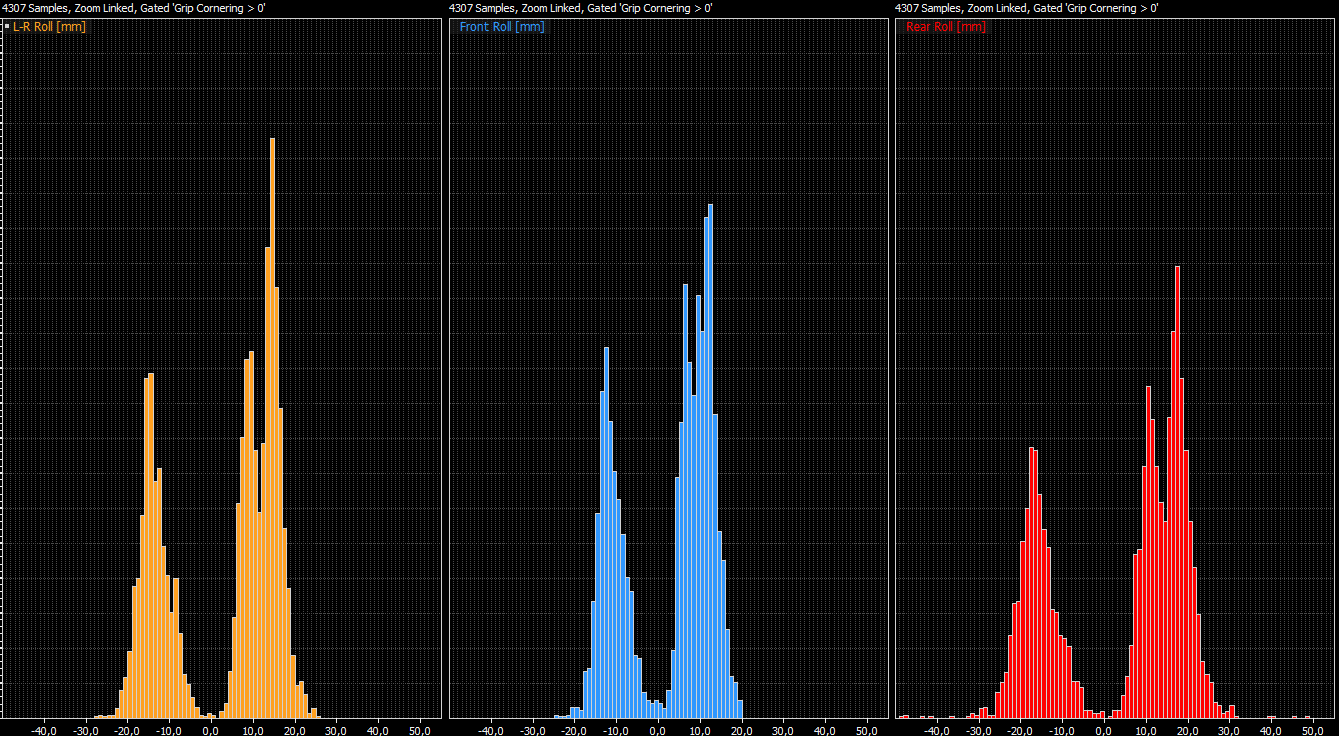
Task: Click the '-40,0' axis label under Rear Roll
Action: click(936, 730)
